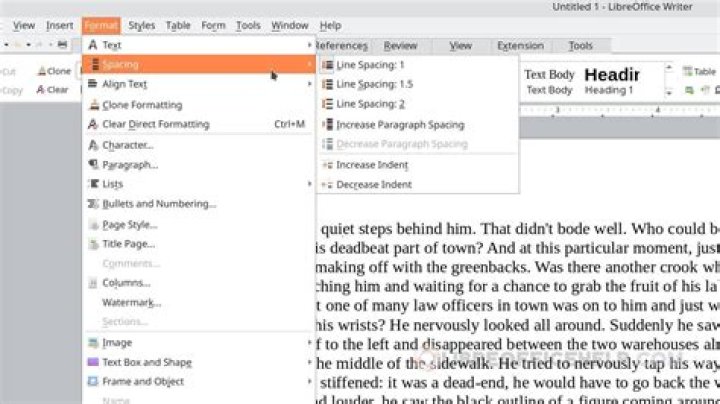
Task: Expand the Text Box and Shape submenu
Action: tap(199, 362)
